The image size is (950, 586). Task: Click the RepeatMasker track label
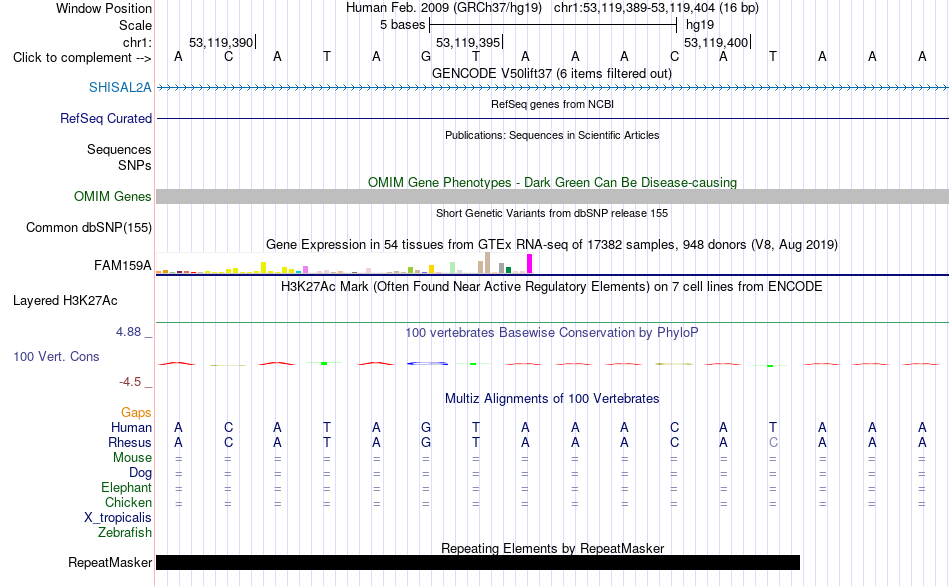[110, 562]
